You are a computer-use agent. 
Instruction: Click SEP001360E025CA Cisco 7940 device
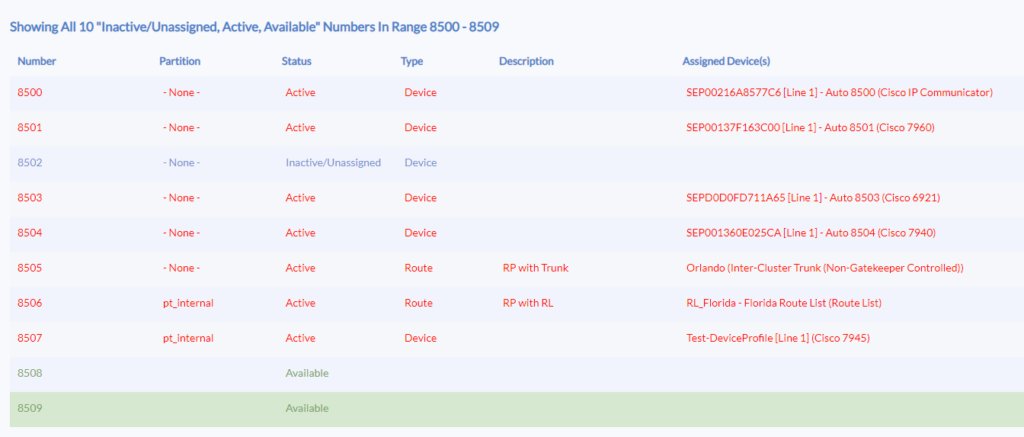(812, 233)
